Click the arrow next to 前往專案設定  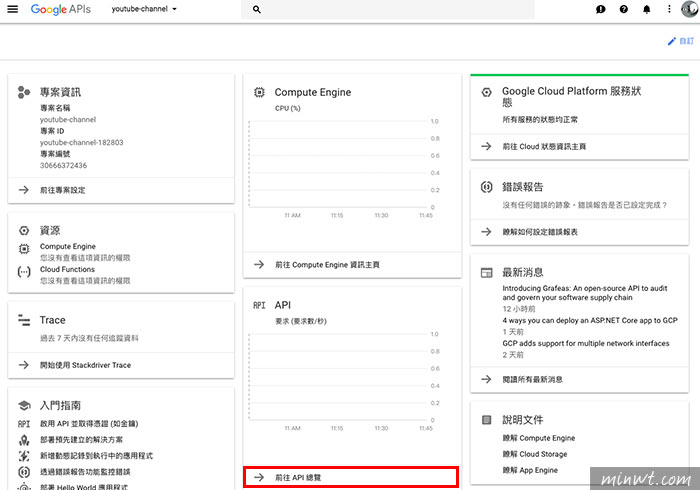point(24,190)
